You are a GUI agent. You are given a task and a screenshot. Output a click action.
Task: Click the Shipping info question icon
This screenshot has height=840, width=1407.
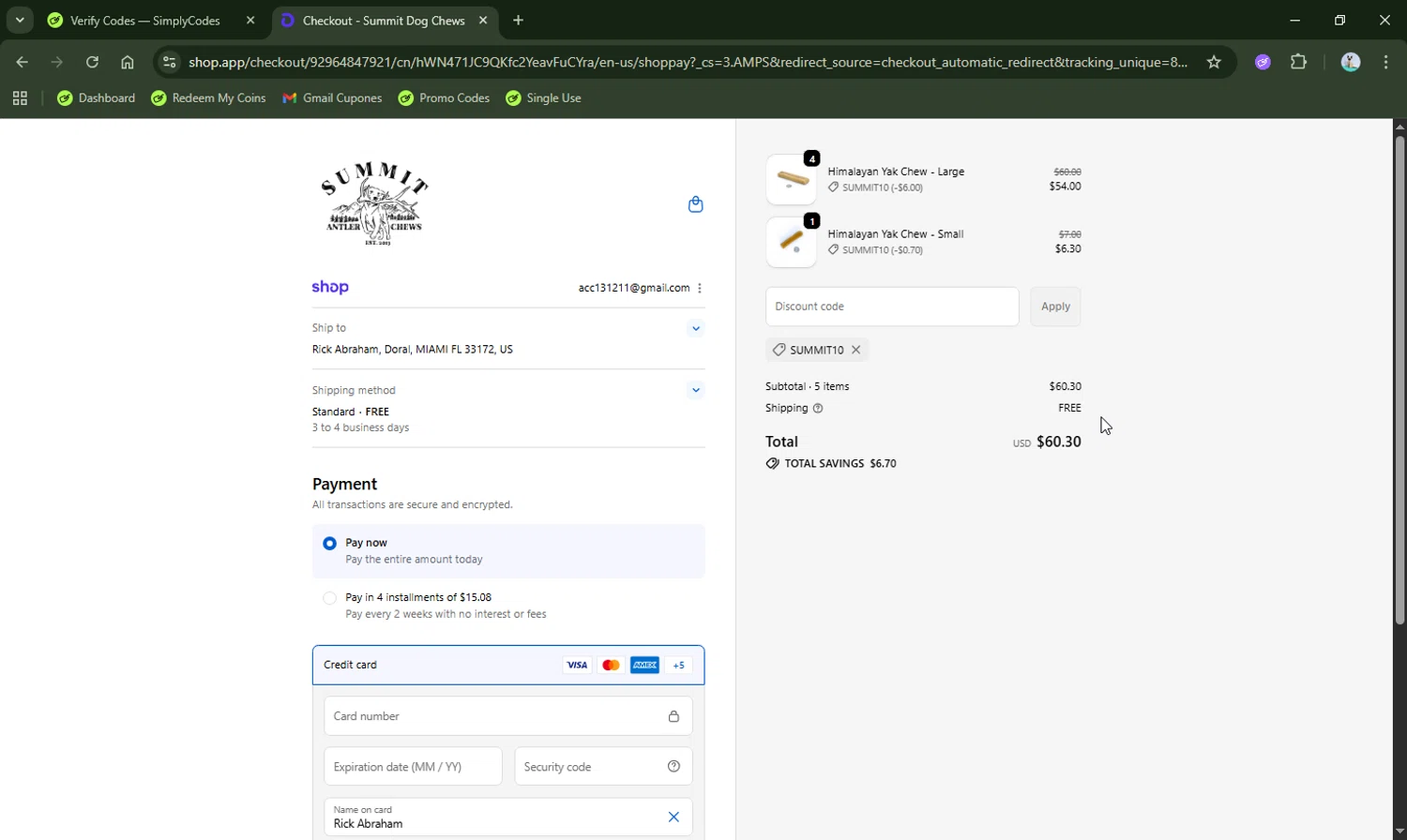coord(818,408)
